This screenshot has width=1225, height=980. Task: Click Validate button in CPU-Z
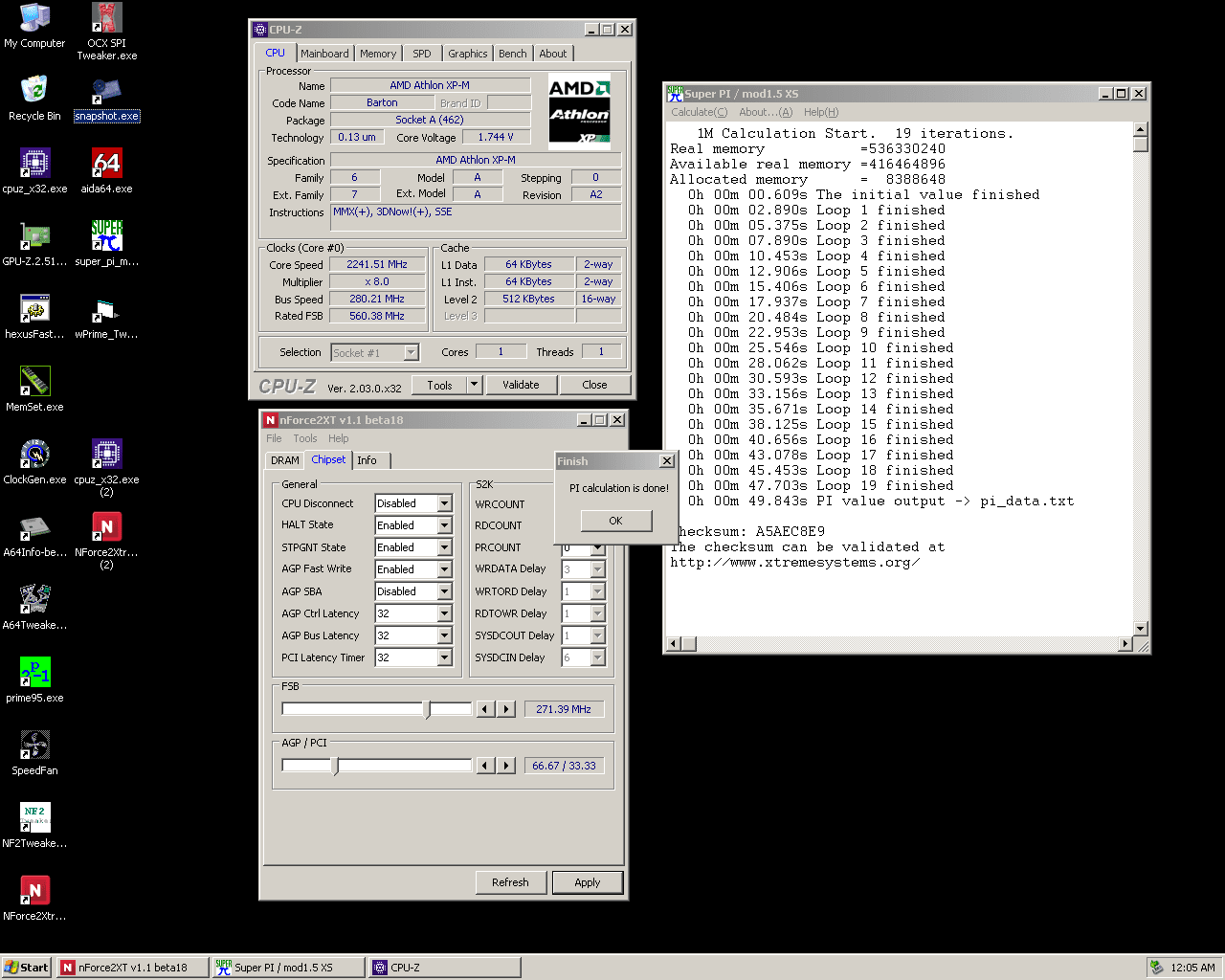[521, 385]
